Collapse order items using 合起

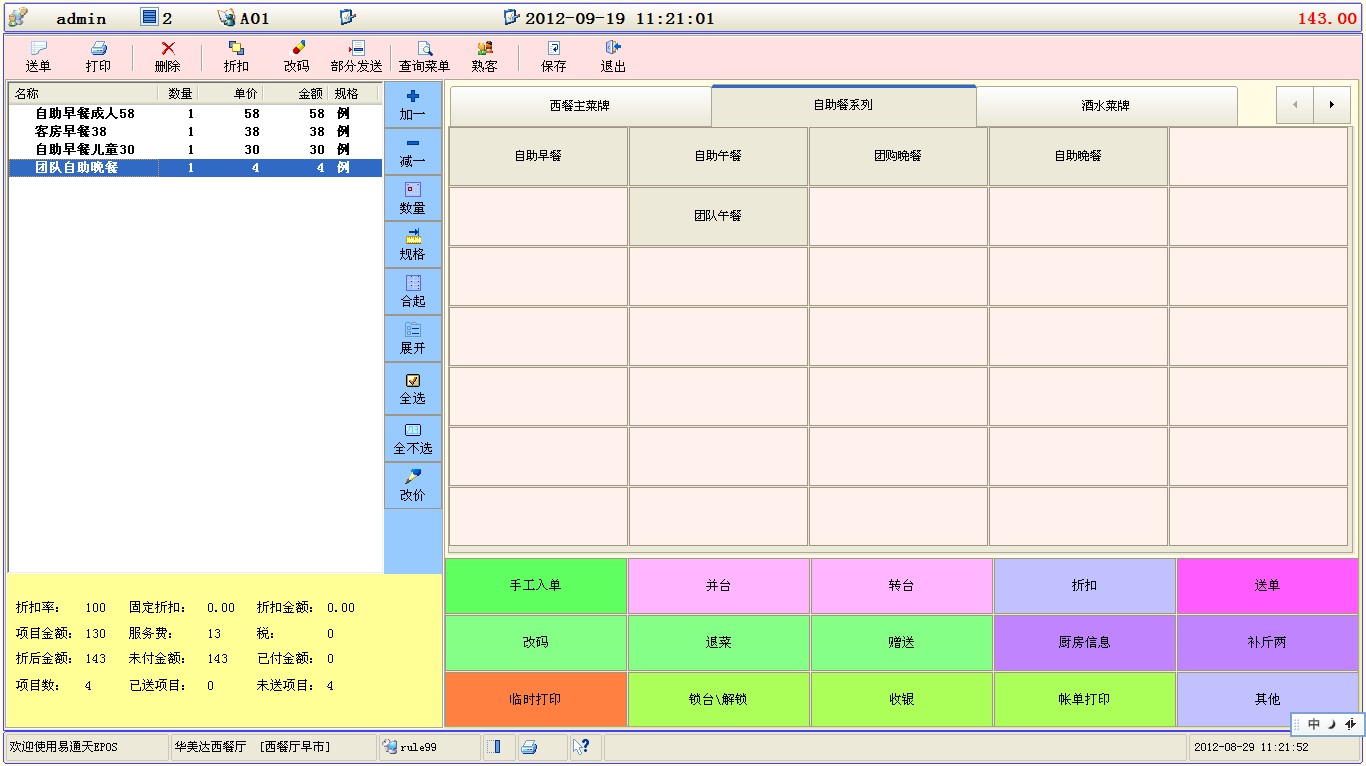(x=412, y=291)
